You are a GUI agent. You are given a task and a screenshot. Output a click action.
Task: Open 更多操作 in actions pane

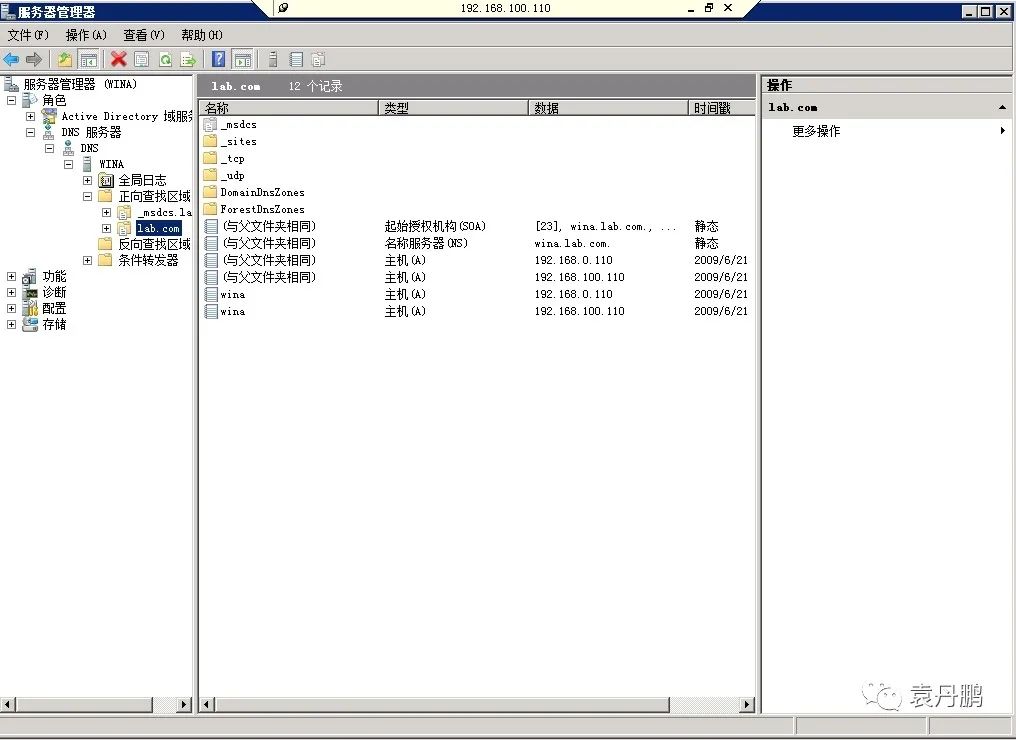tap(816, 131)
